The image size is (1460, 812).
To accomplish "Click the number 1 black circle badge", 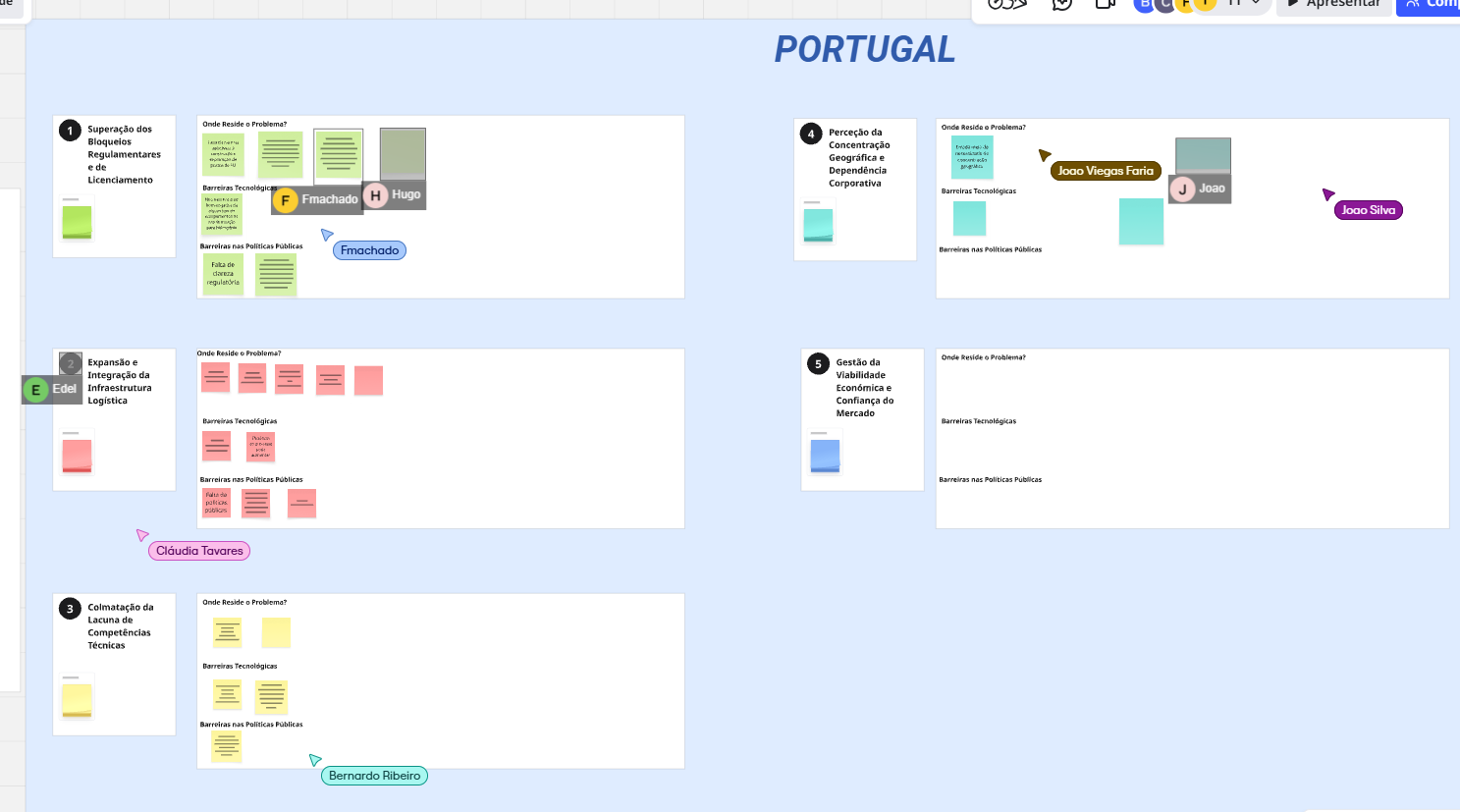I will click(x=70, y=131).
